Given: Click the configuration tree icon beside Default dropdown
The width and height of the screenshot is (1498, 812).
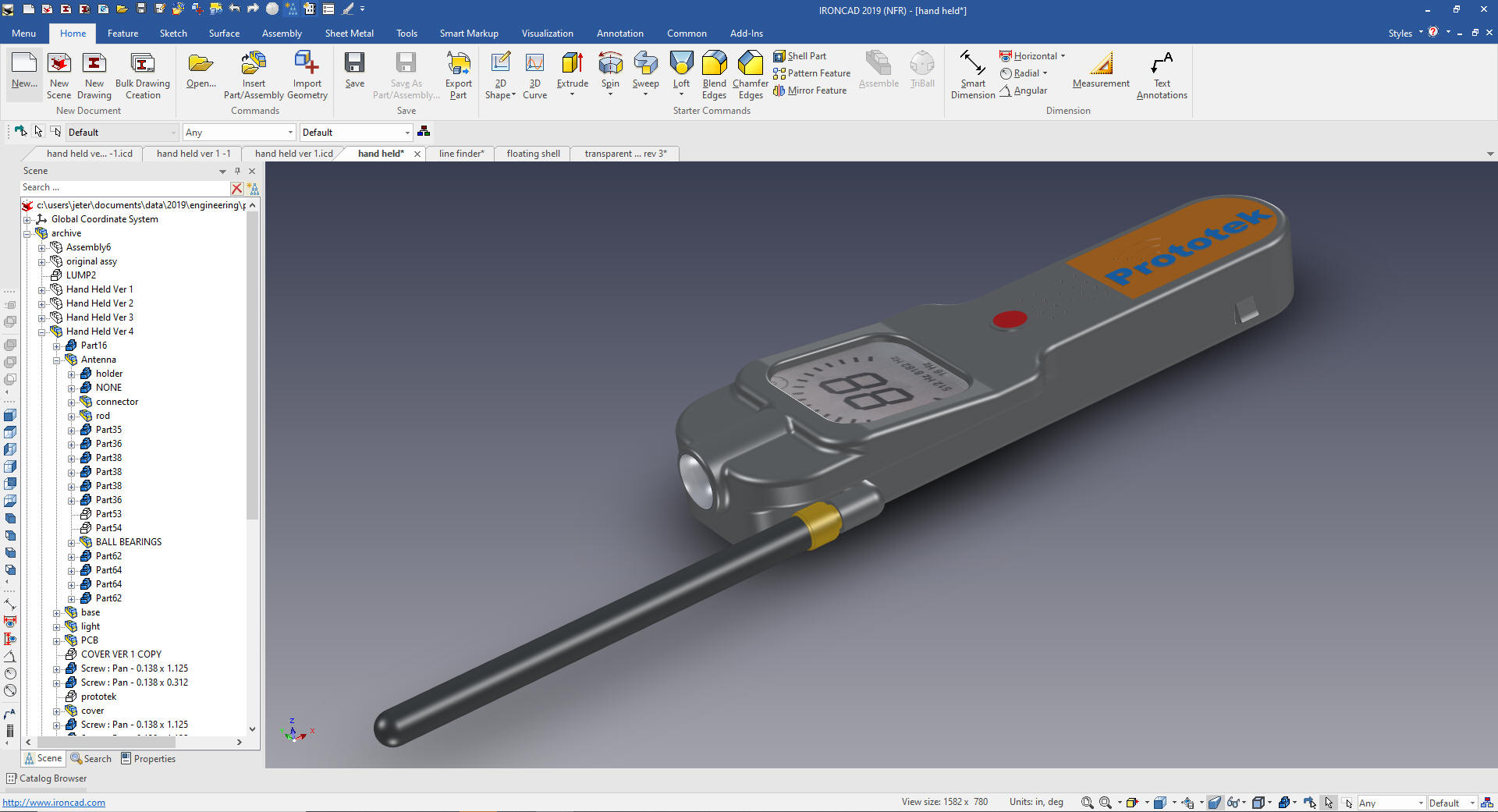Looking at the screenshot, I should point(424,132).
